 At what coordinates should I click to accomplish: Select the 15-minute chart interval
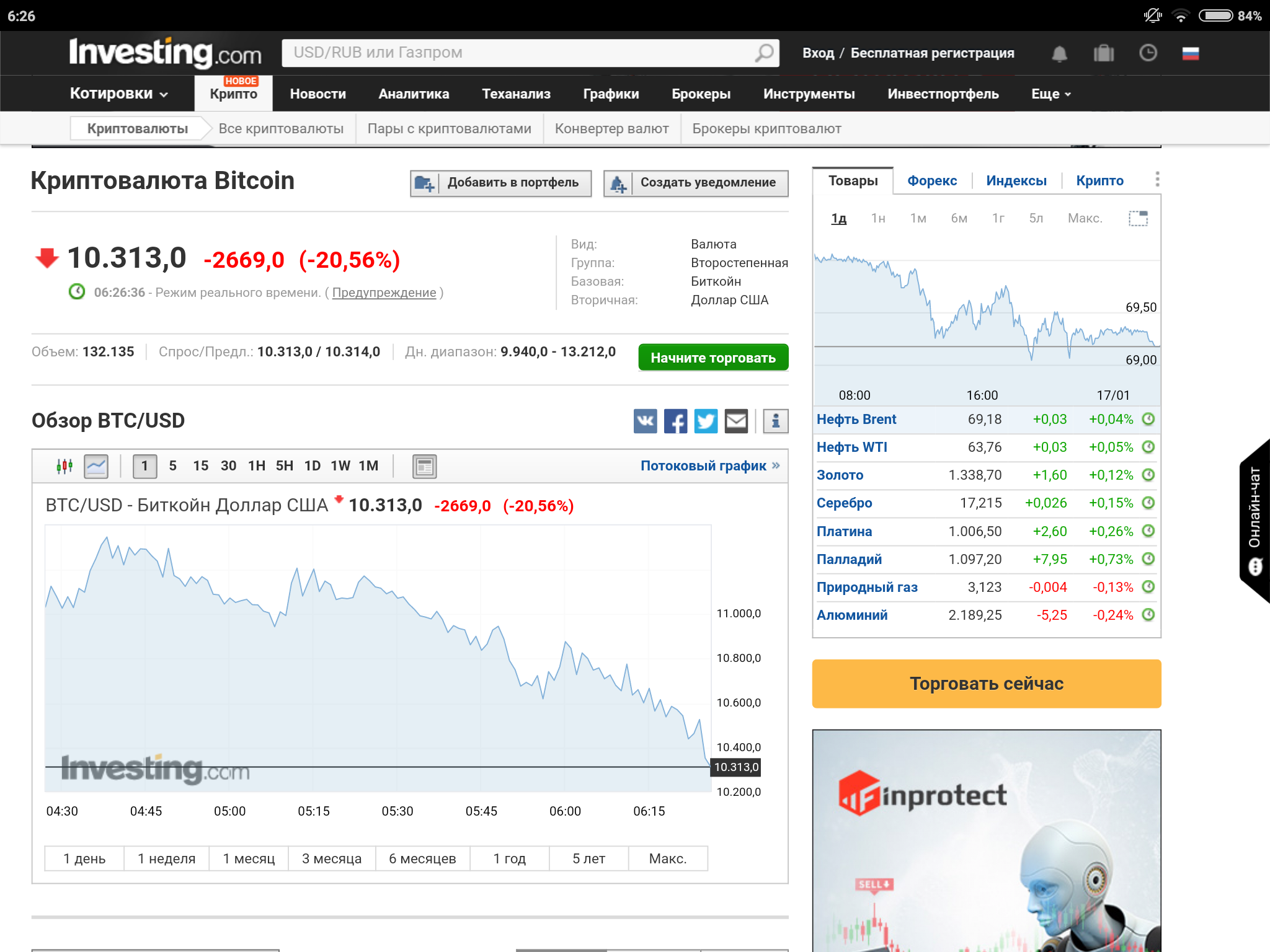(x=200, y=466)
